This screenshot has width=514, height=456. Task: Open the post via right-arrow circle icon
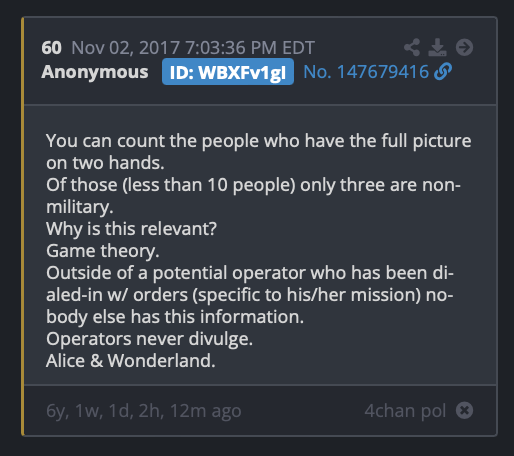tap(464, 47)
